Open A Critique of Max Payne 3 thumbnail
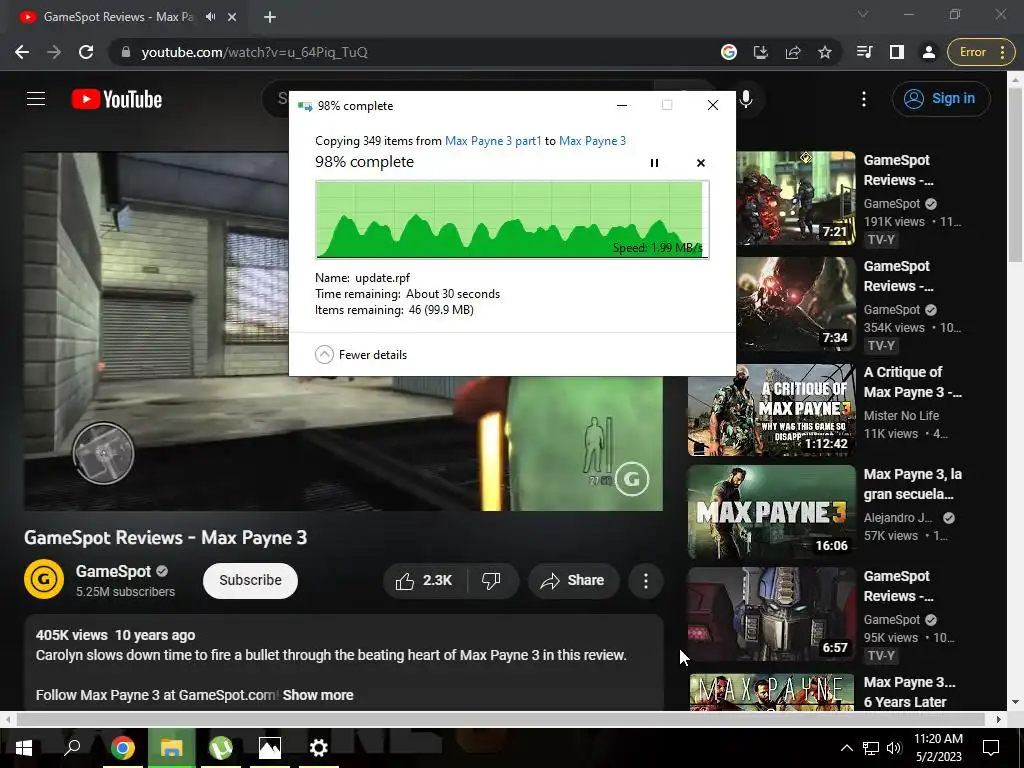Image resolution: width=1024 pixels, height=768 pixels. pos(771,410)
